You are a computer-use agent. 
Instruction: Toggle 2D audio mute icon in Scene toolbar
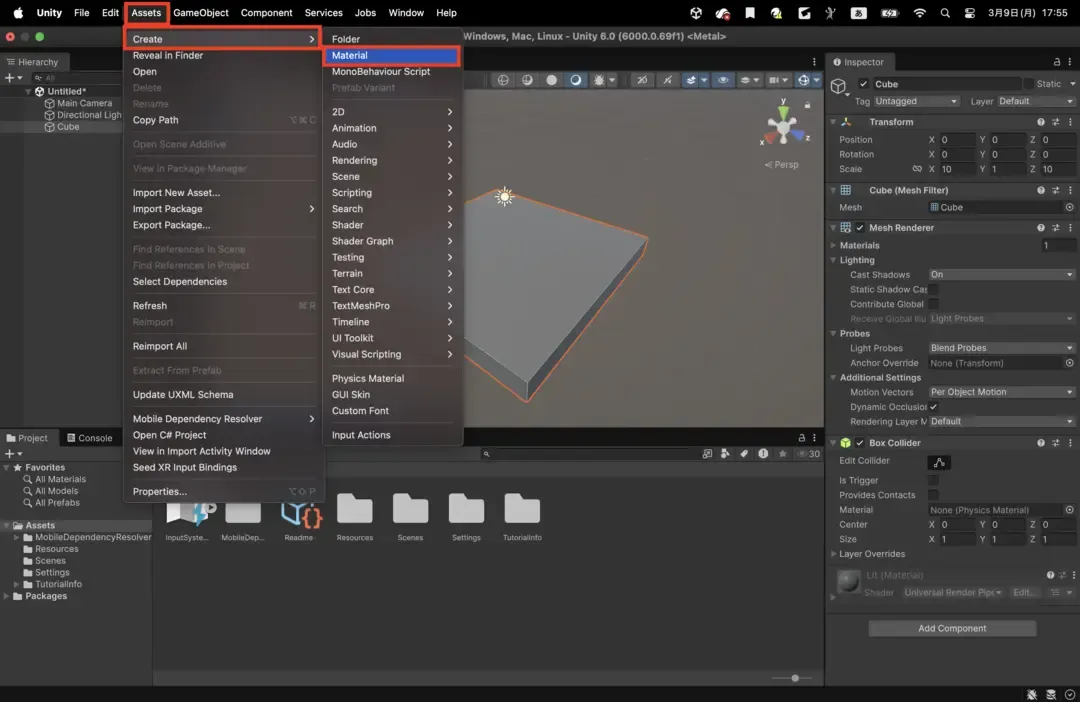[642, 80]
